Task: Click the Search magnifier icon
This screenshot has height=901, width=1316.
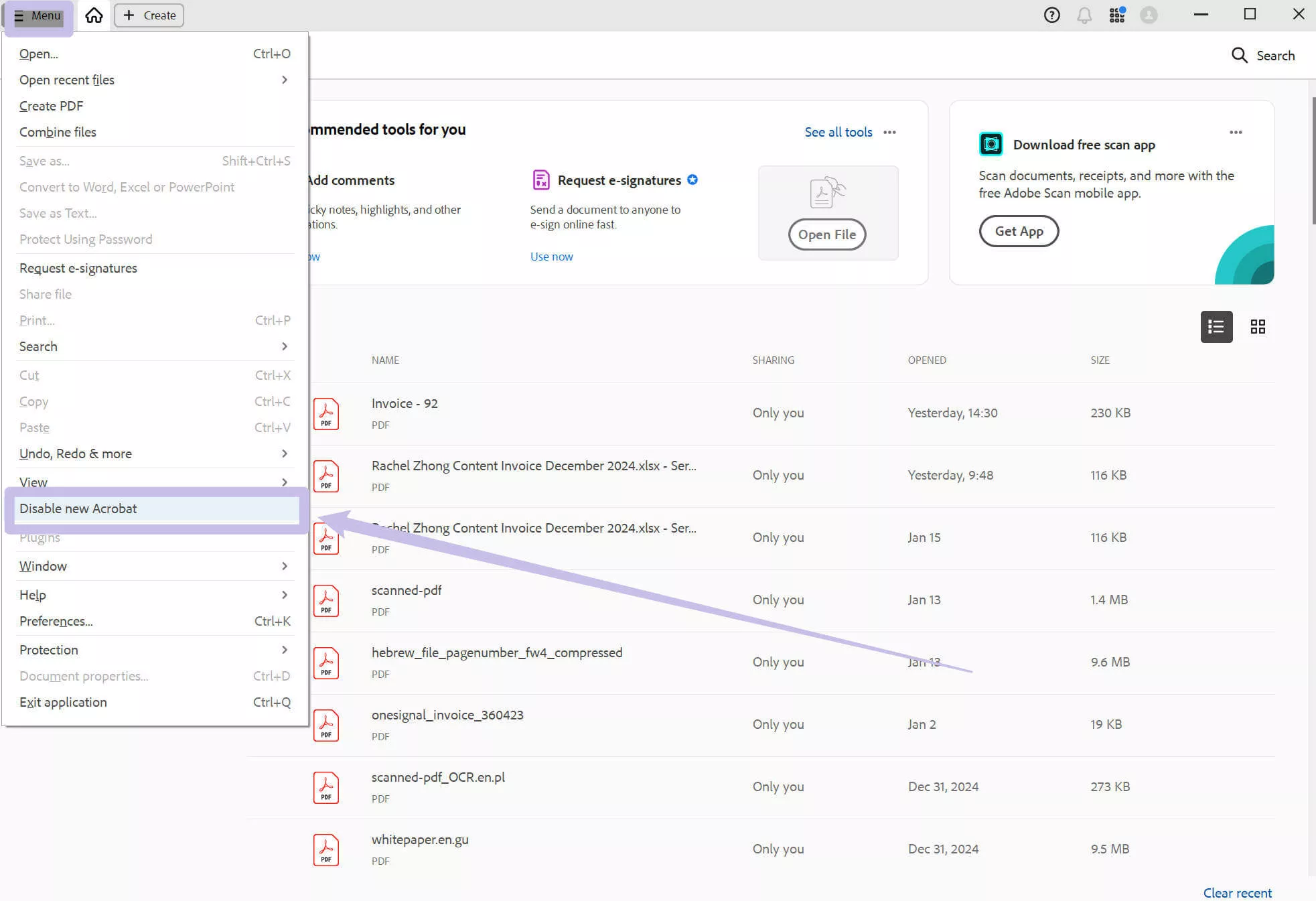Action: pos(1239,56)
